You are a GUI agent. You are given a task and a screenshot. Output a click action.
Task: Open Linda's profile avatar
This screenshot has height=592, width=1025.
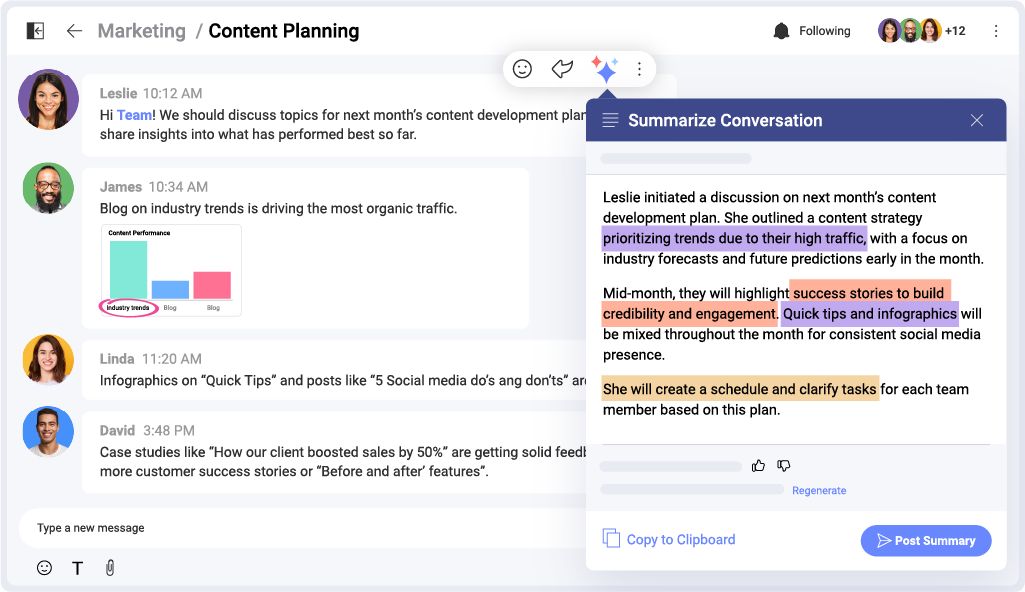(x=48, y=359)
